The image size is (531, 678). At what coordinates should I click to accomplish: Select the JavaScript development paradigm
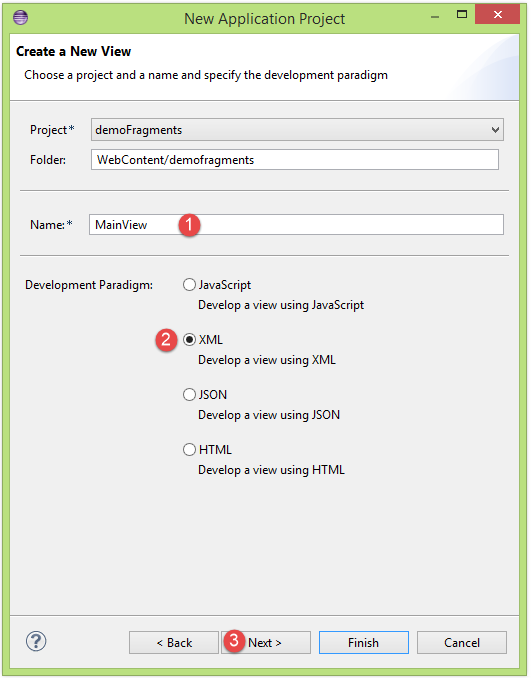(x=189, y=285)
